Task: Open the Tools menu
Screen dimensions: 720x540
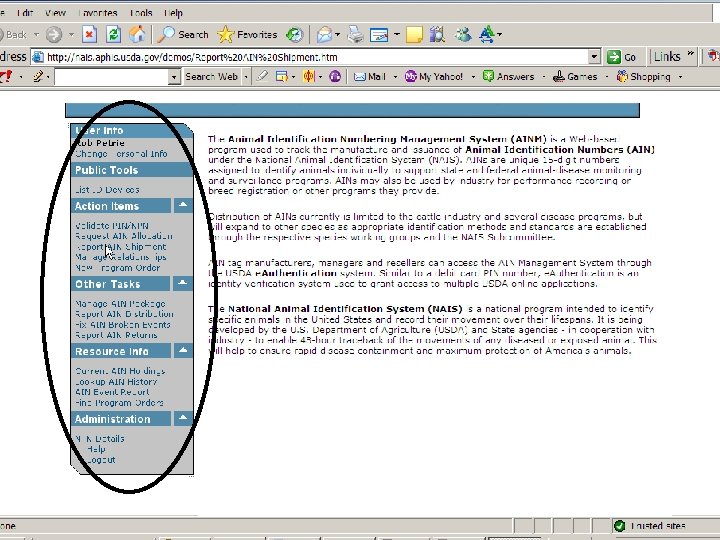Action: point(141,13)
